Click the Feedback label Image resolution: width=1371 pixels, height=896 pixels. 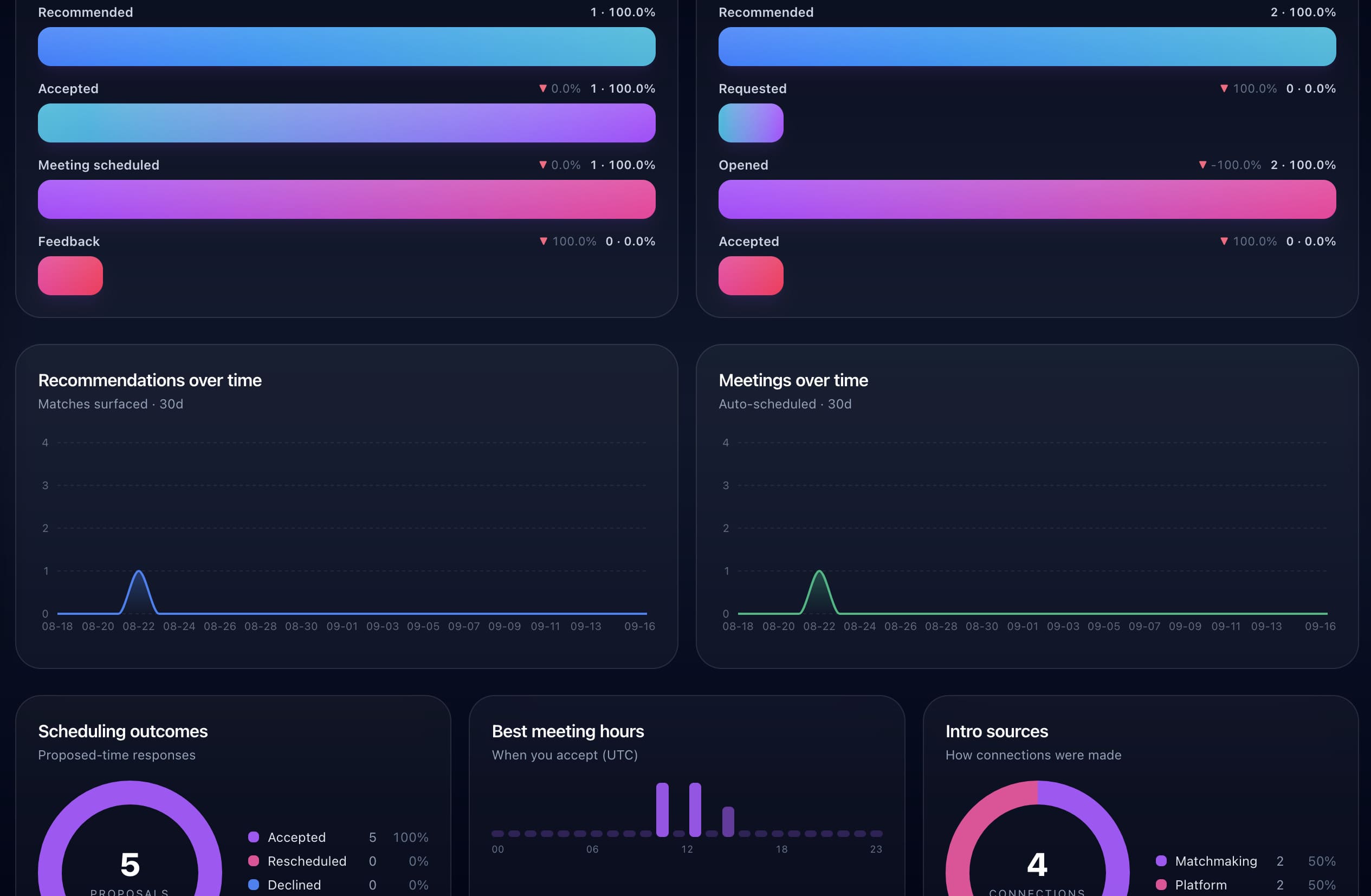pos(68,241)
